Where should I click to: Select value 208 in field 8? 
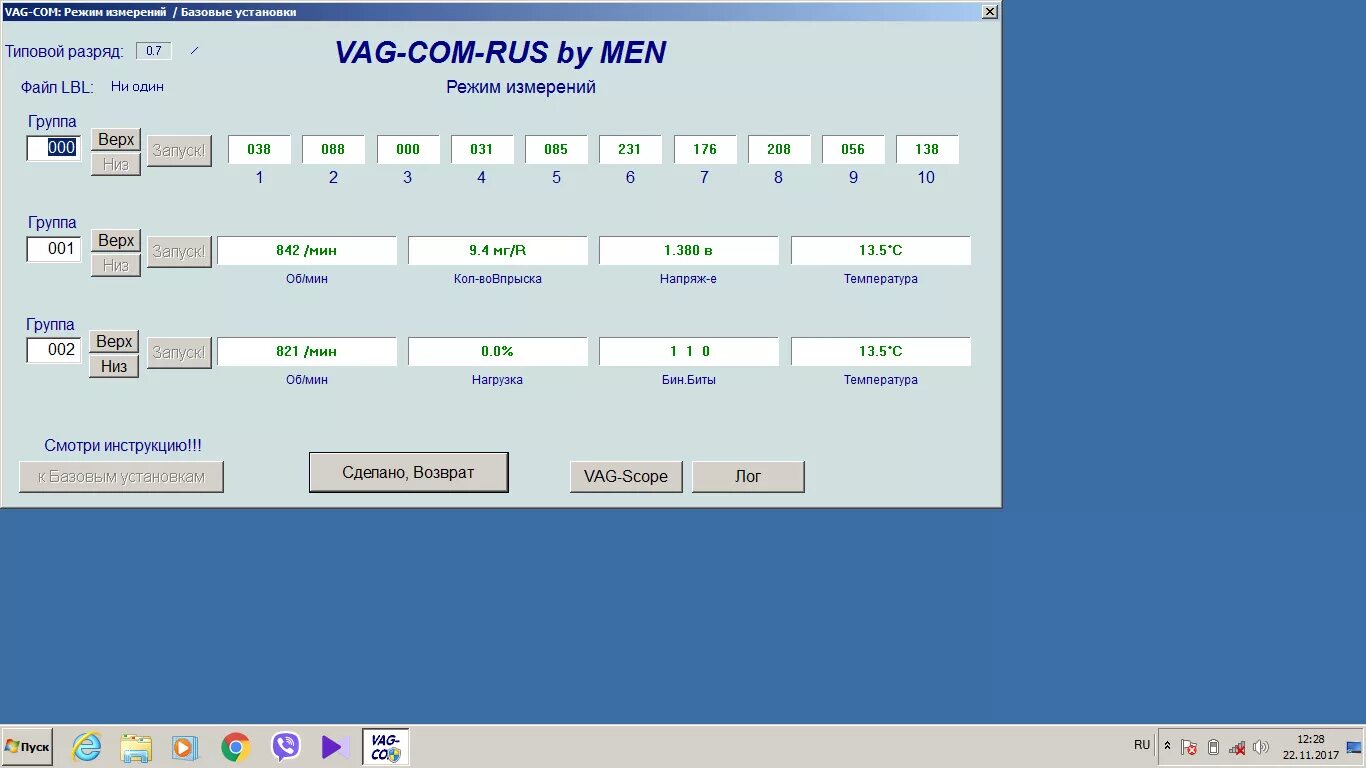pos(779,149)
